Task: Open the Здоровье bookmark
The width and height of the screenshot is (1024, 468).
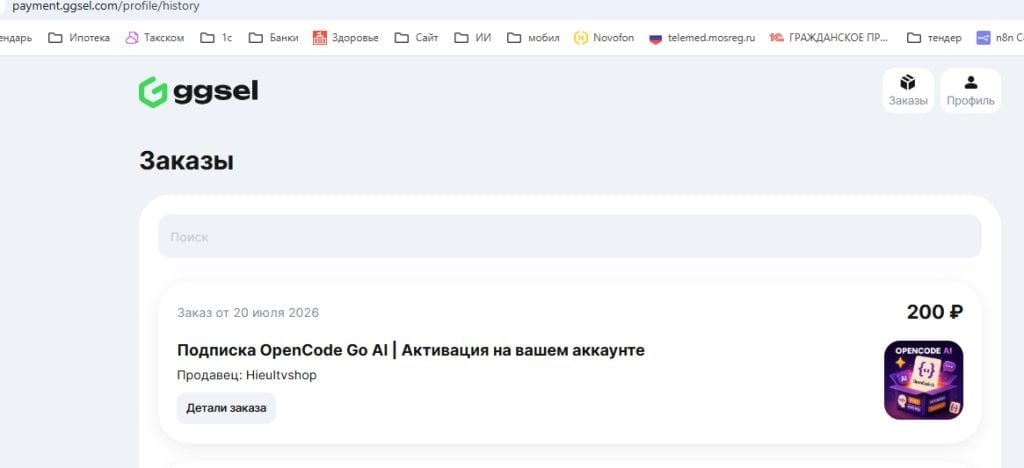Action: pyautogui.click(x=345, y=38)
